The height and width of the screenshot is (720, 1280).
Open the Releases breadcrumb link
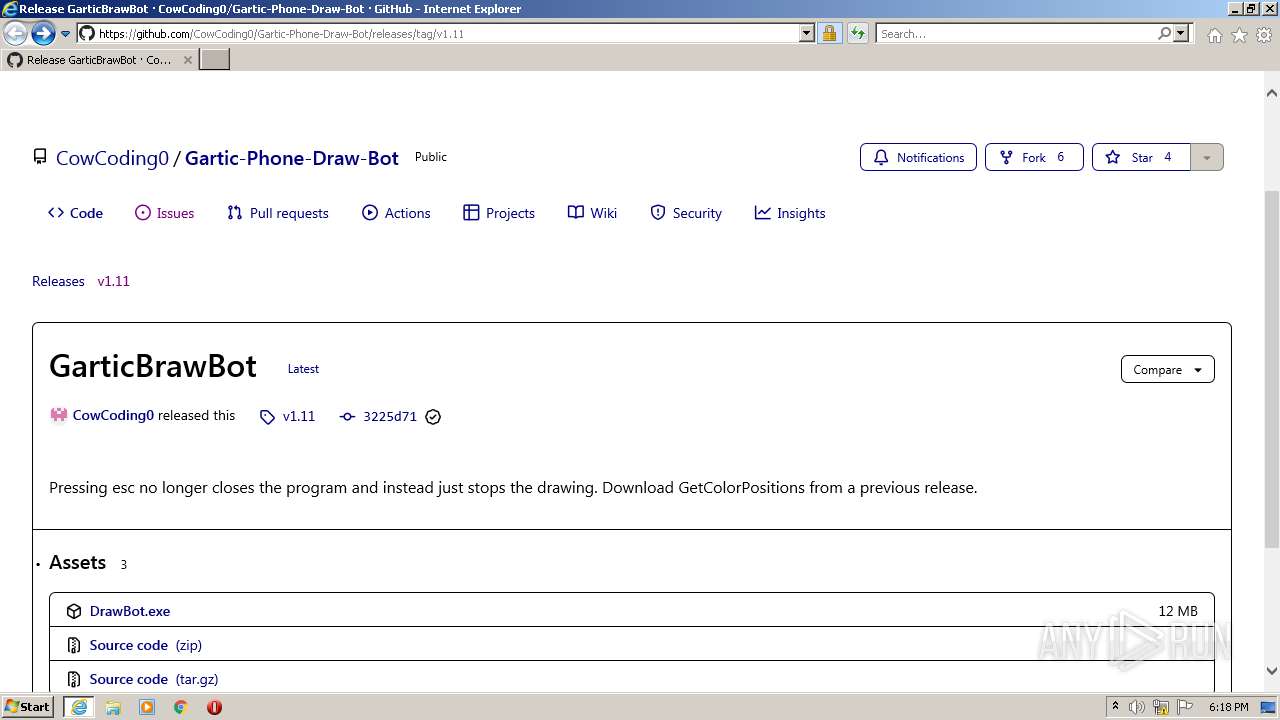pos(58,281)
